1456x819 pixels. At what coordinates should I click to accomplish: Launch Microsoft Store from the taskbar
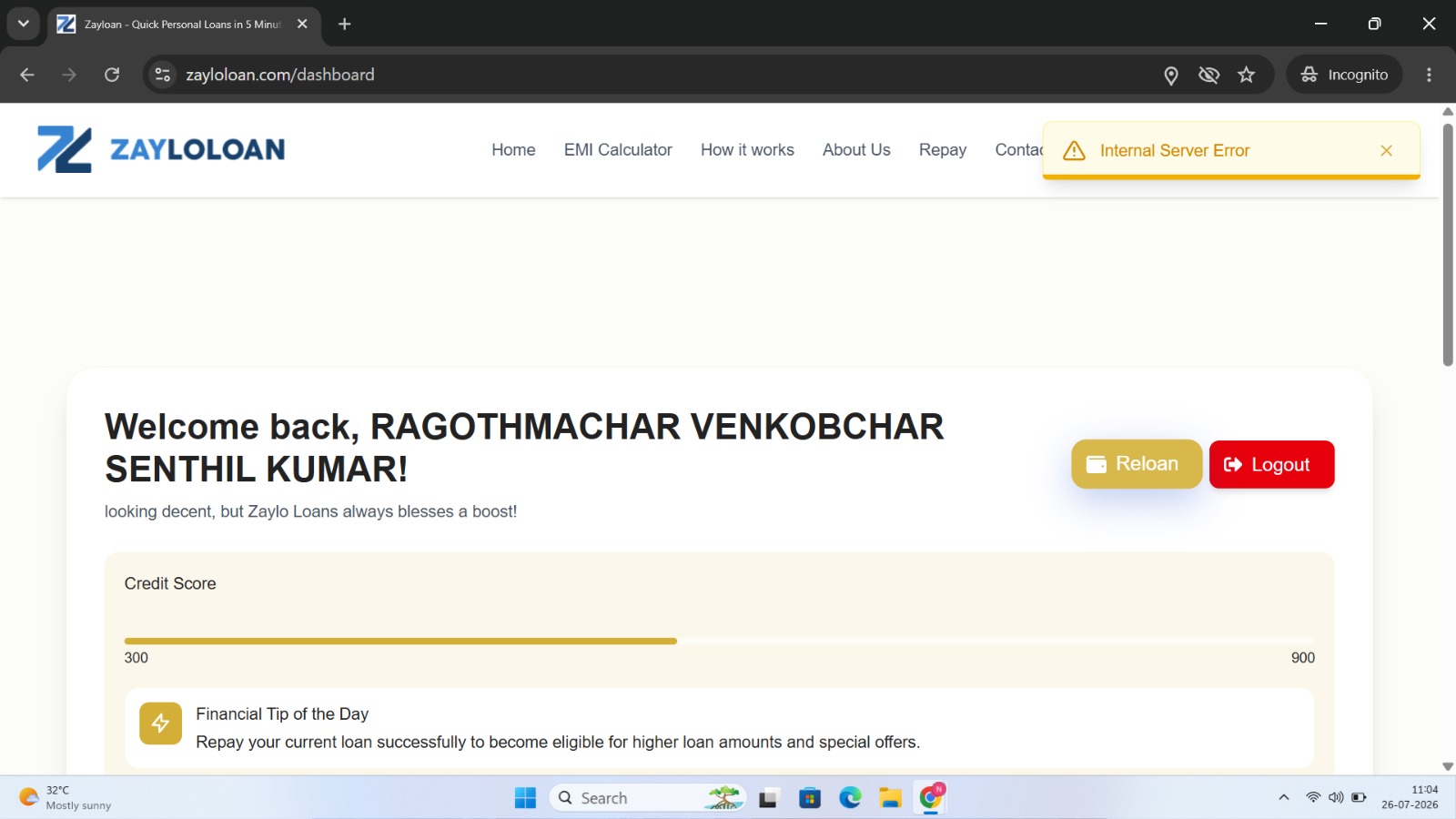[x=810, y=798]
